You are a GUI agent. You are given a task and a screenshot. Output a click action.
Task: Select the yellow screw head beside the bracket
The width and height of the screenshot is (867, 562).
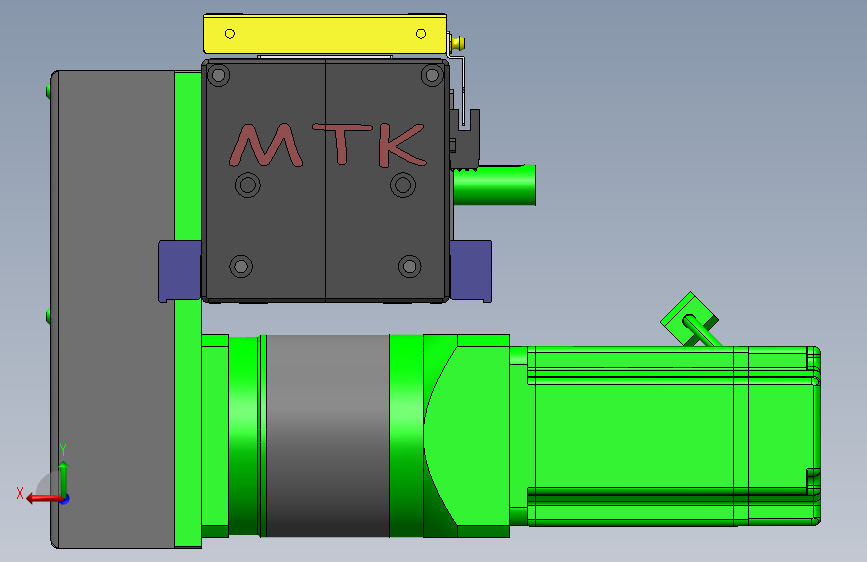coord(458,43)
